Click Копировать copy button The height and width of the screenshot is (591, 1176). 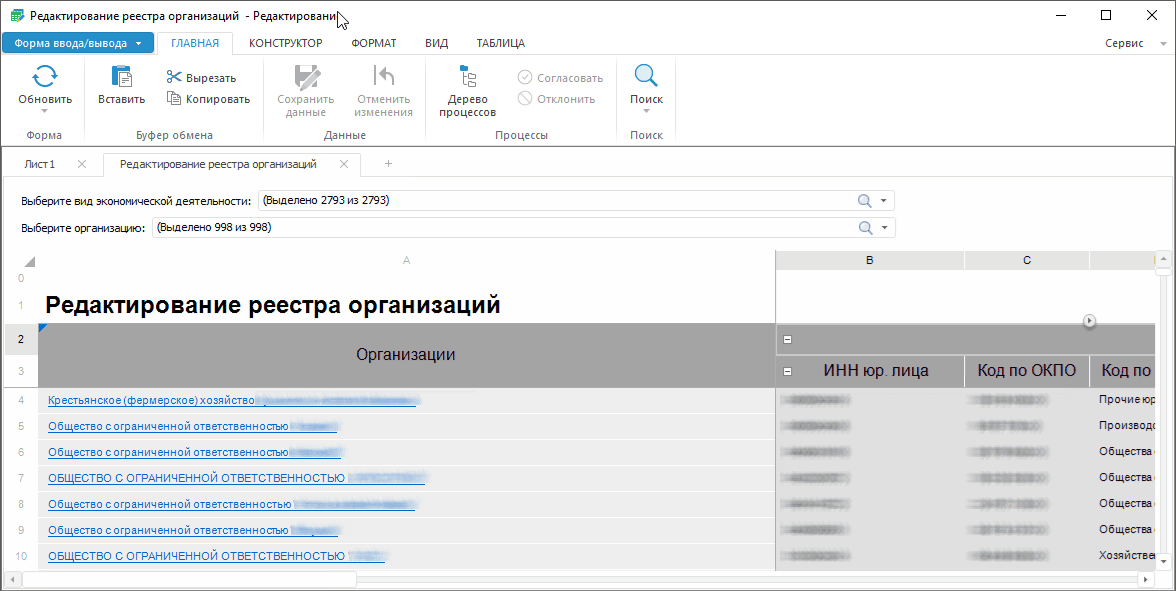(208, 98)
